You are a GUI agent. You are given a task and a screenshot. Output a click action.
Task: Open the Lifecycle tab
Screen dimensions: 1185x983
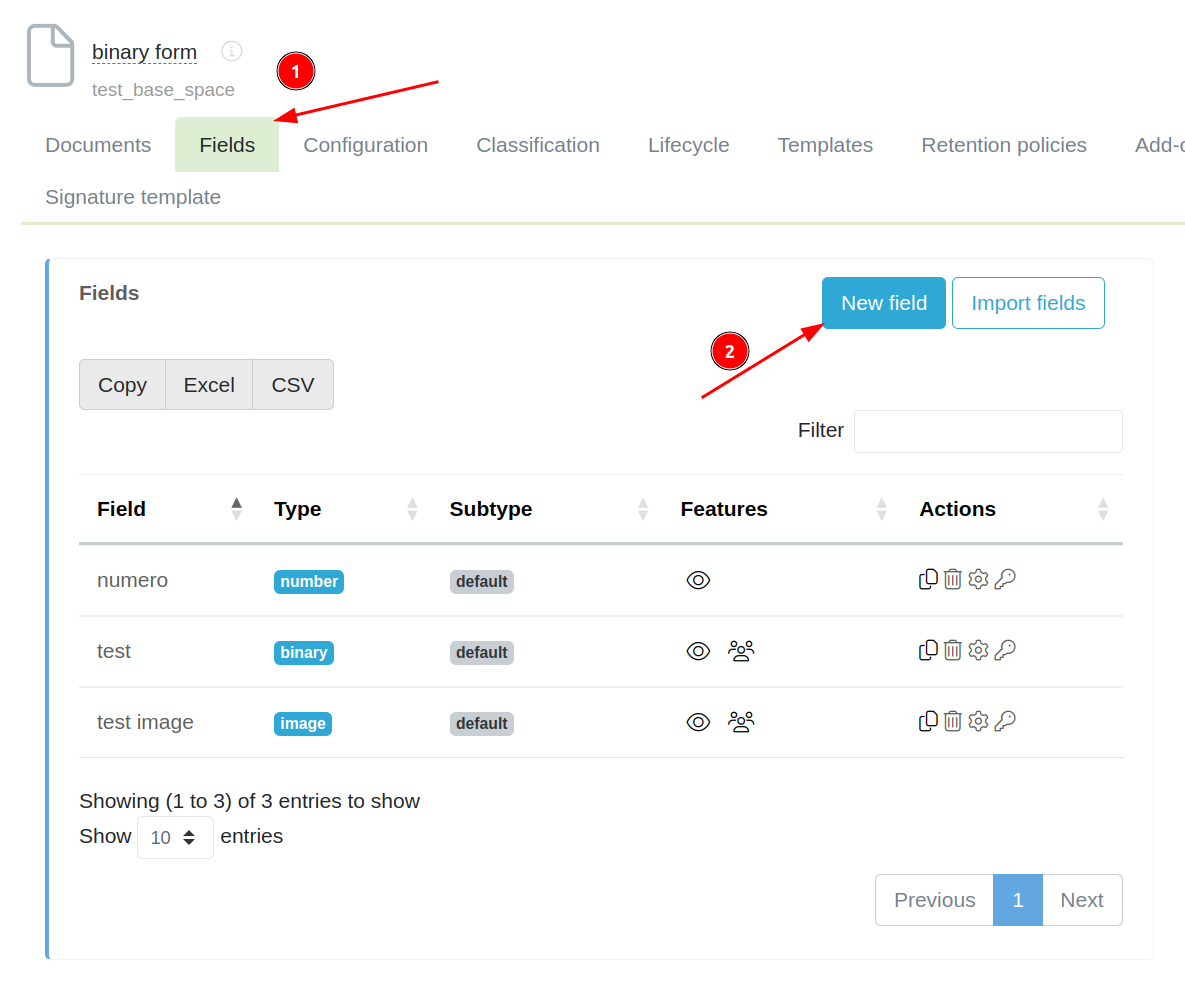(x=688, y=145)
